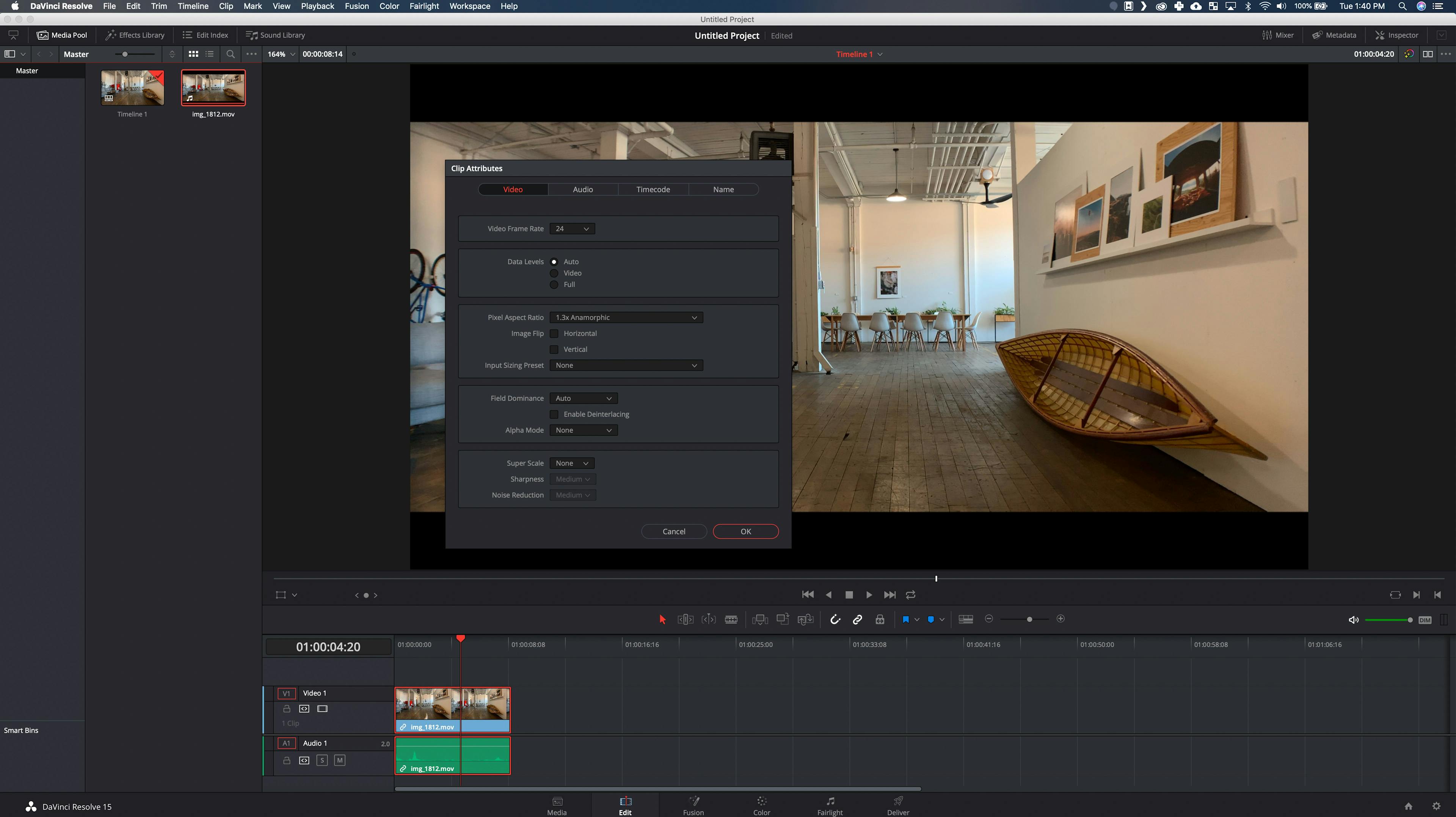This screenshot has height=817, width=1456.
Task: Open Deliver page at bottom
Action: pyautogui.click(x=898, y=806)
